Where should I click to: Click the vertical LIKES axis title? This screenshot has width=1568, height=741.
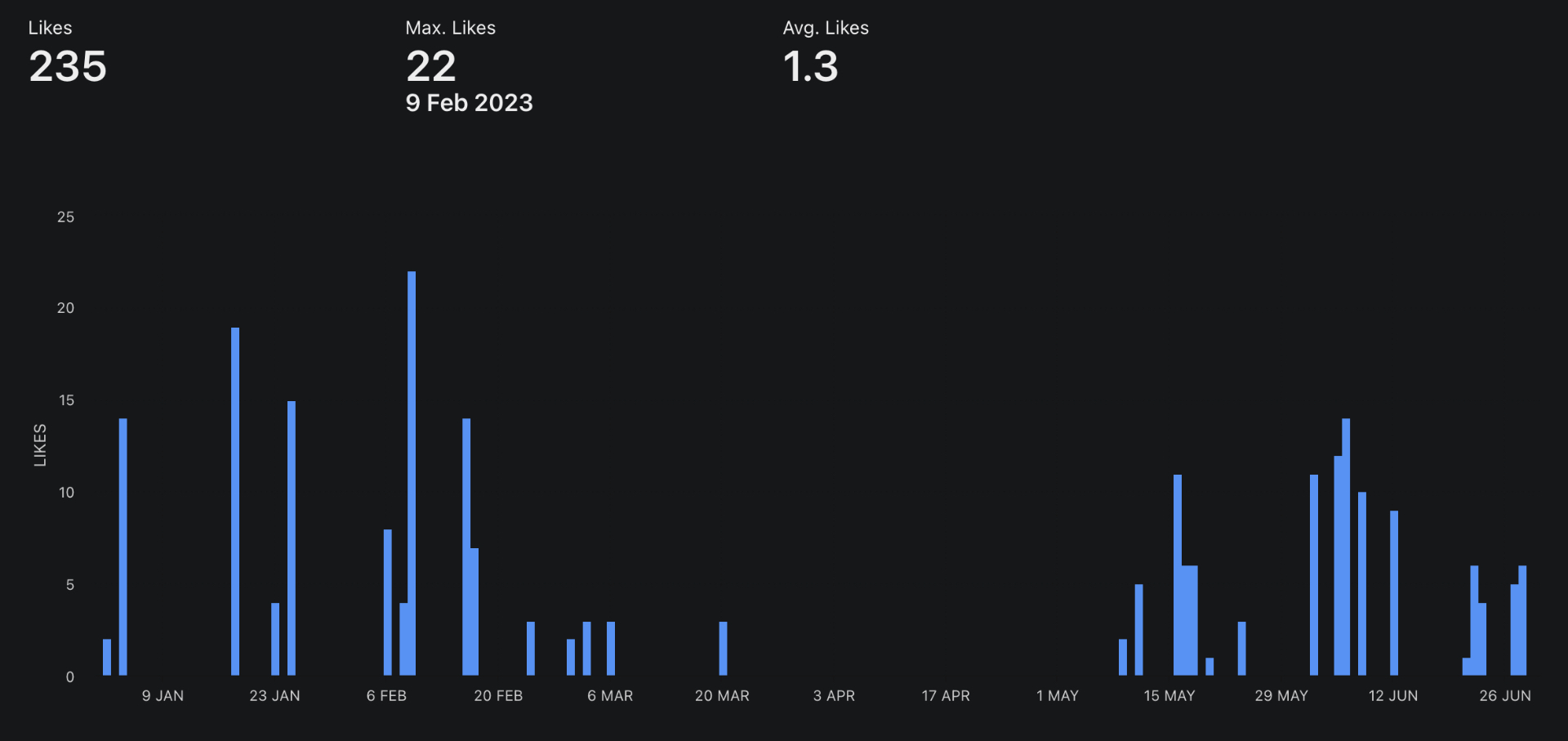[x=40, y=445]
